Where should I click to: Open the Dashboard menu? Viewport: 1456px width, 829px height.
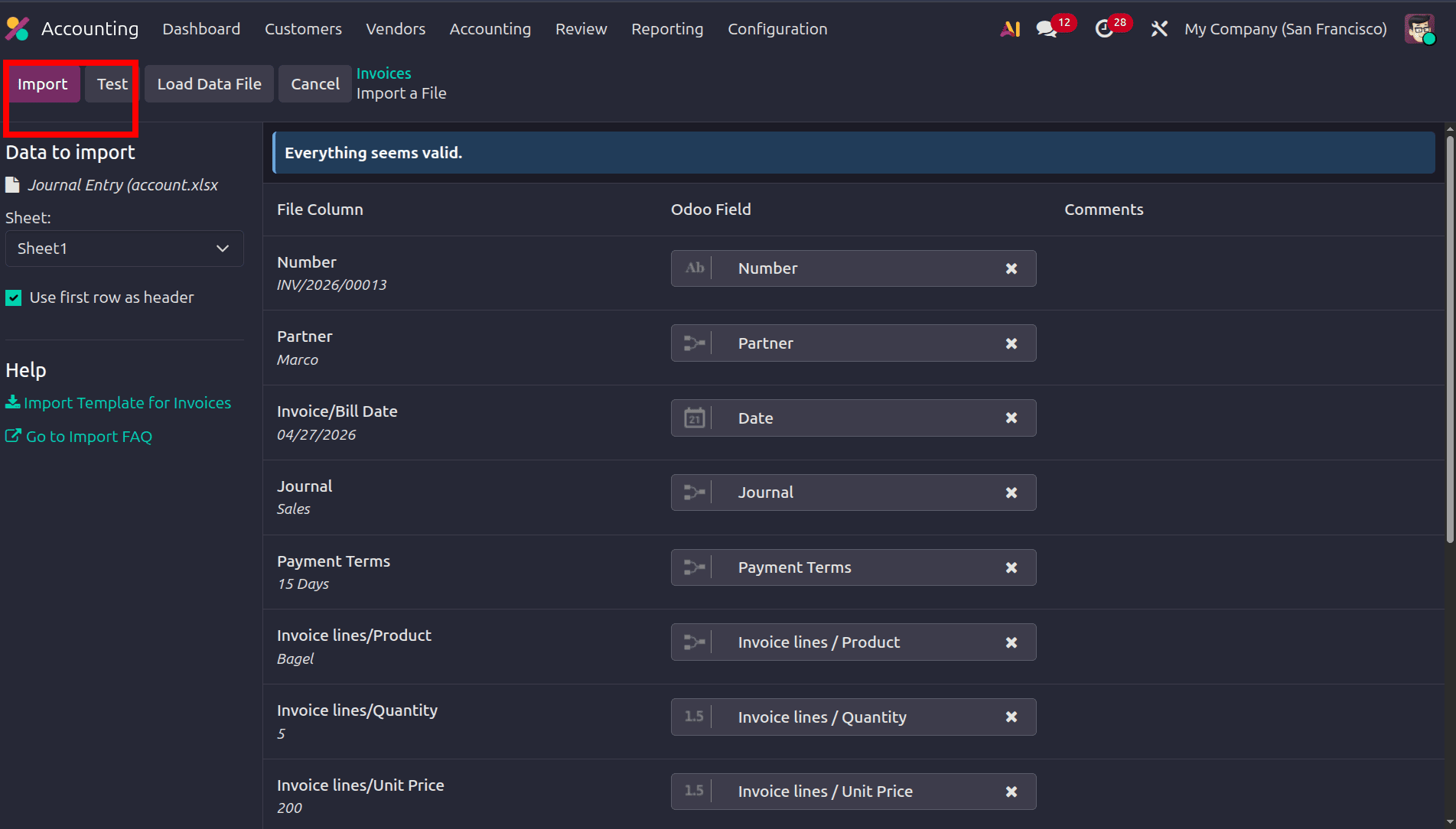coord(201,29)
